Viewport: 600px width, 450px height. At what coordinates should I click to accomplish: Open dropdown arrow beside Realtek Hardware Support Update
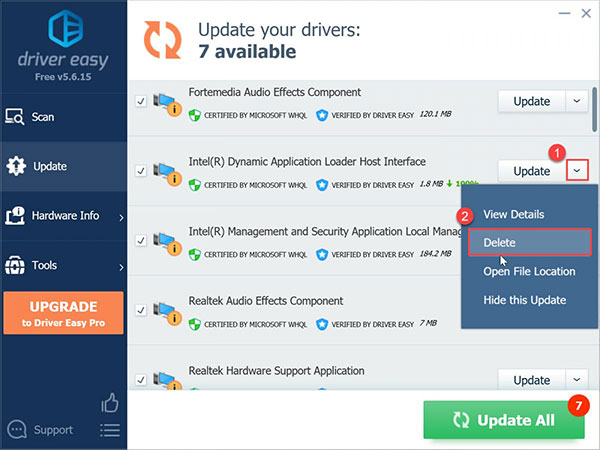pyautogui.click(x=577, y=380)
